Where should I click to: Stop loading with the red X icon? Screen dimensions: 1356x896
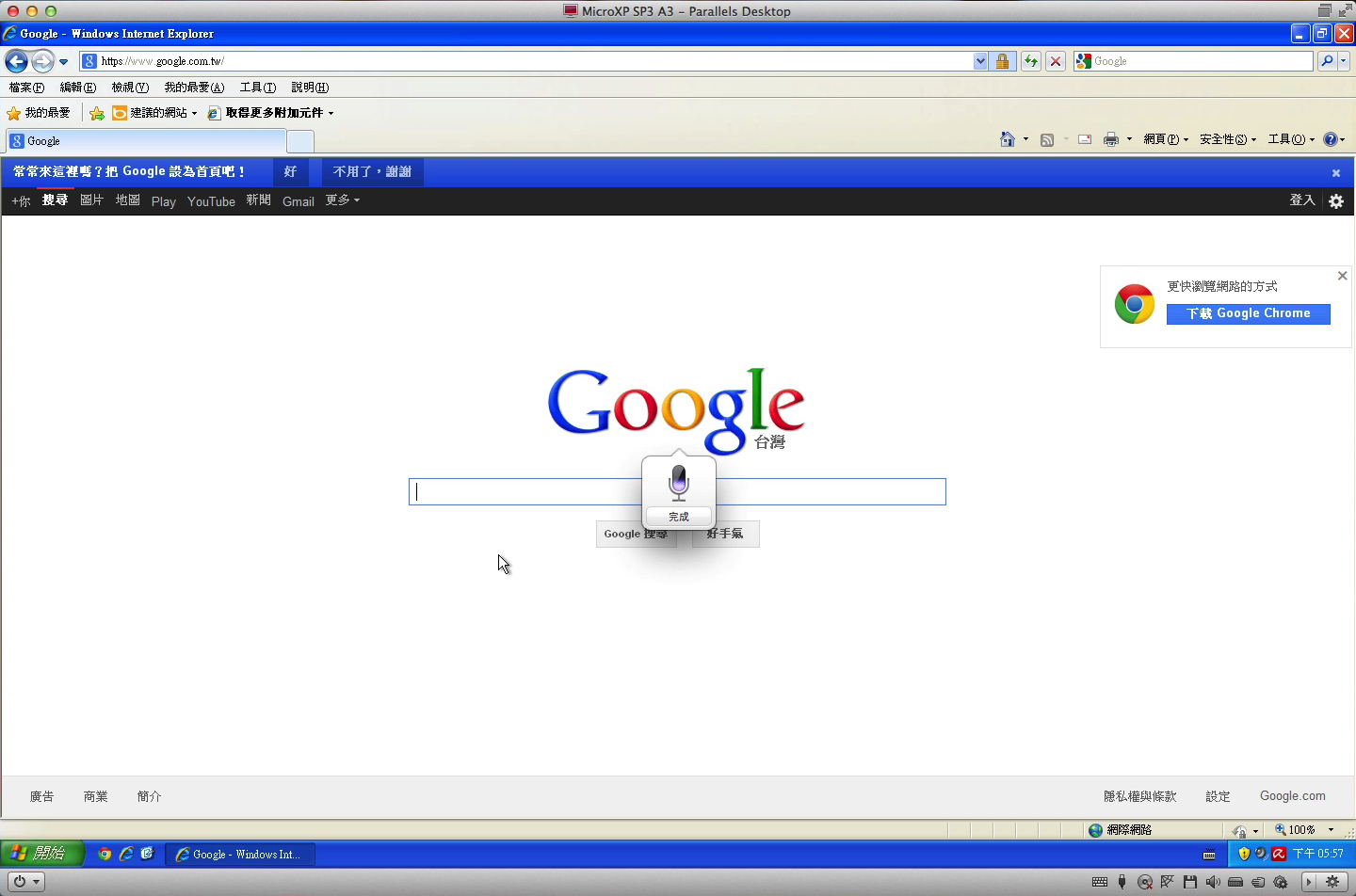(x=1056, y=61)
